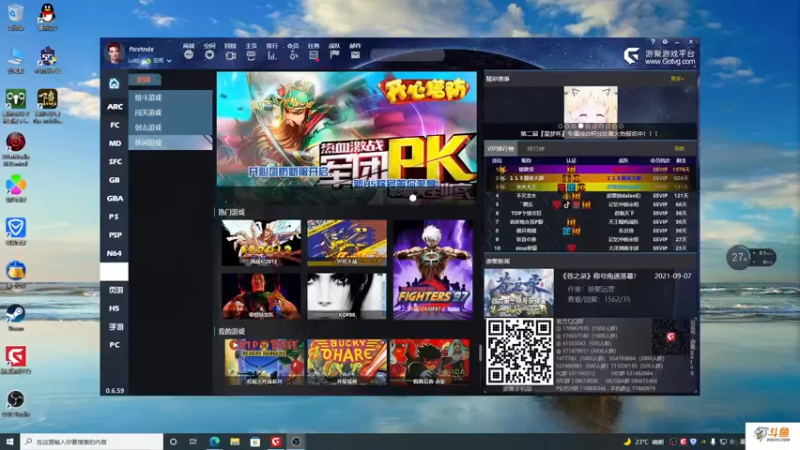Select first dot of the event carousel
Image resolution: width=800 pixels, height=450 pixels.
[x=560, y=126]
